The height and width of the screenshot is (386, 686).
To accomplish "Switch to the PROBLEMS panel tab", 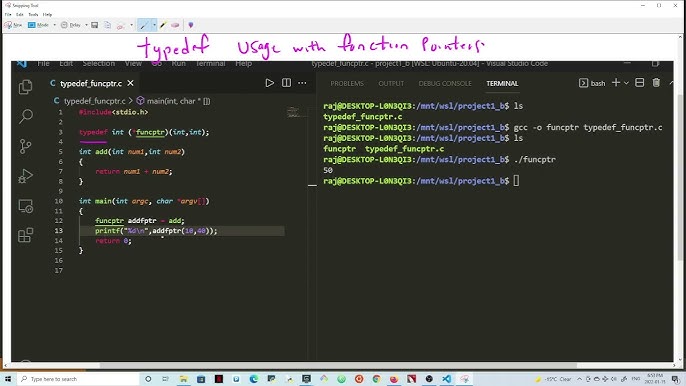I will point(347,83).
